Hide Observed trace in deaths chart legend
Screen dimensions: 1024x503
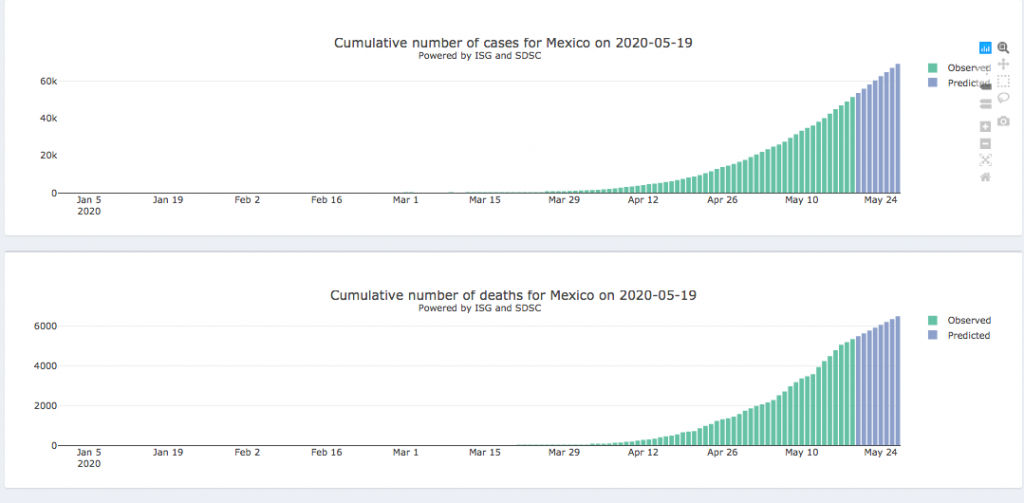pos(968,320)
